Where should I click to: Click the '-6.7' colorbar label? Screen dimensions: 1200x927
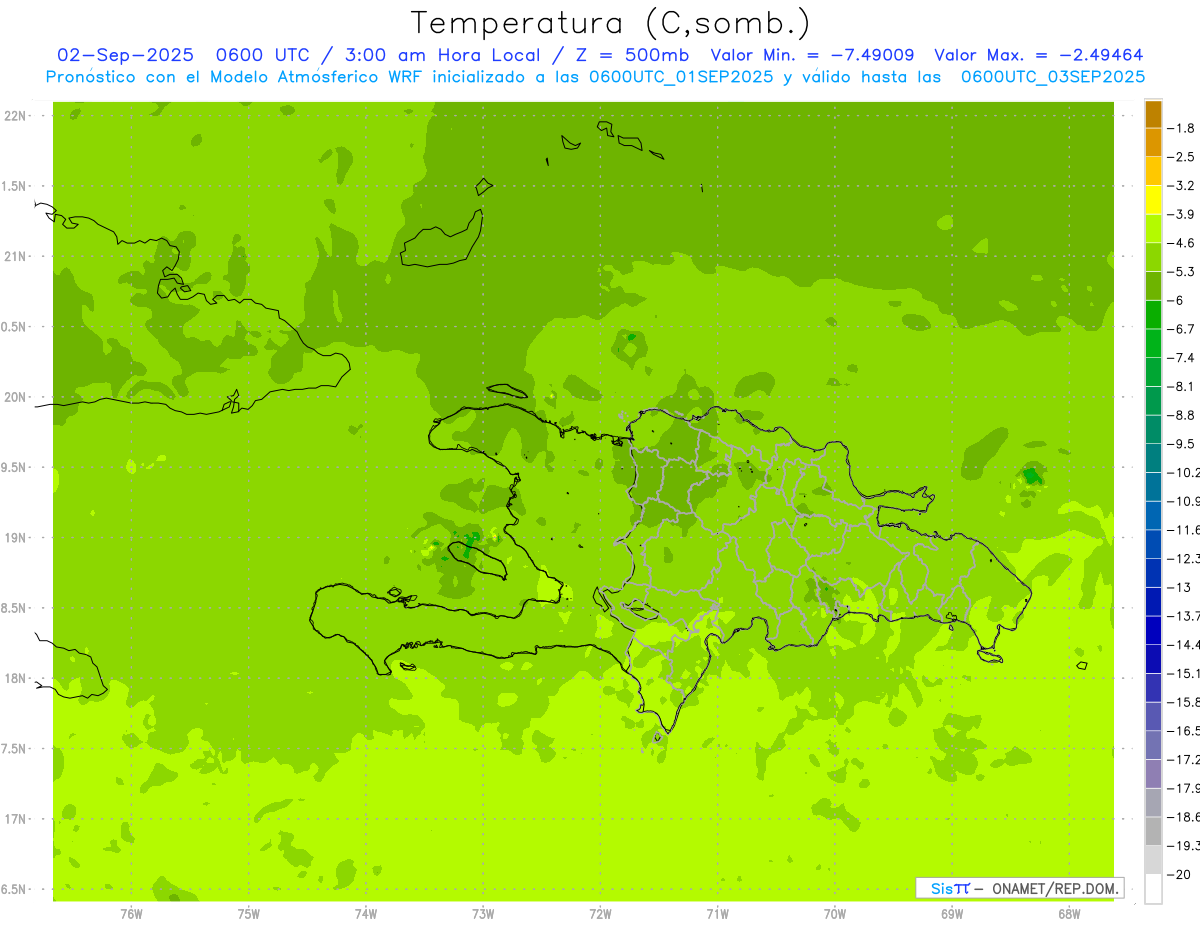click(1181, 329)
